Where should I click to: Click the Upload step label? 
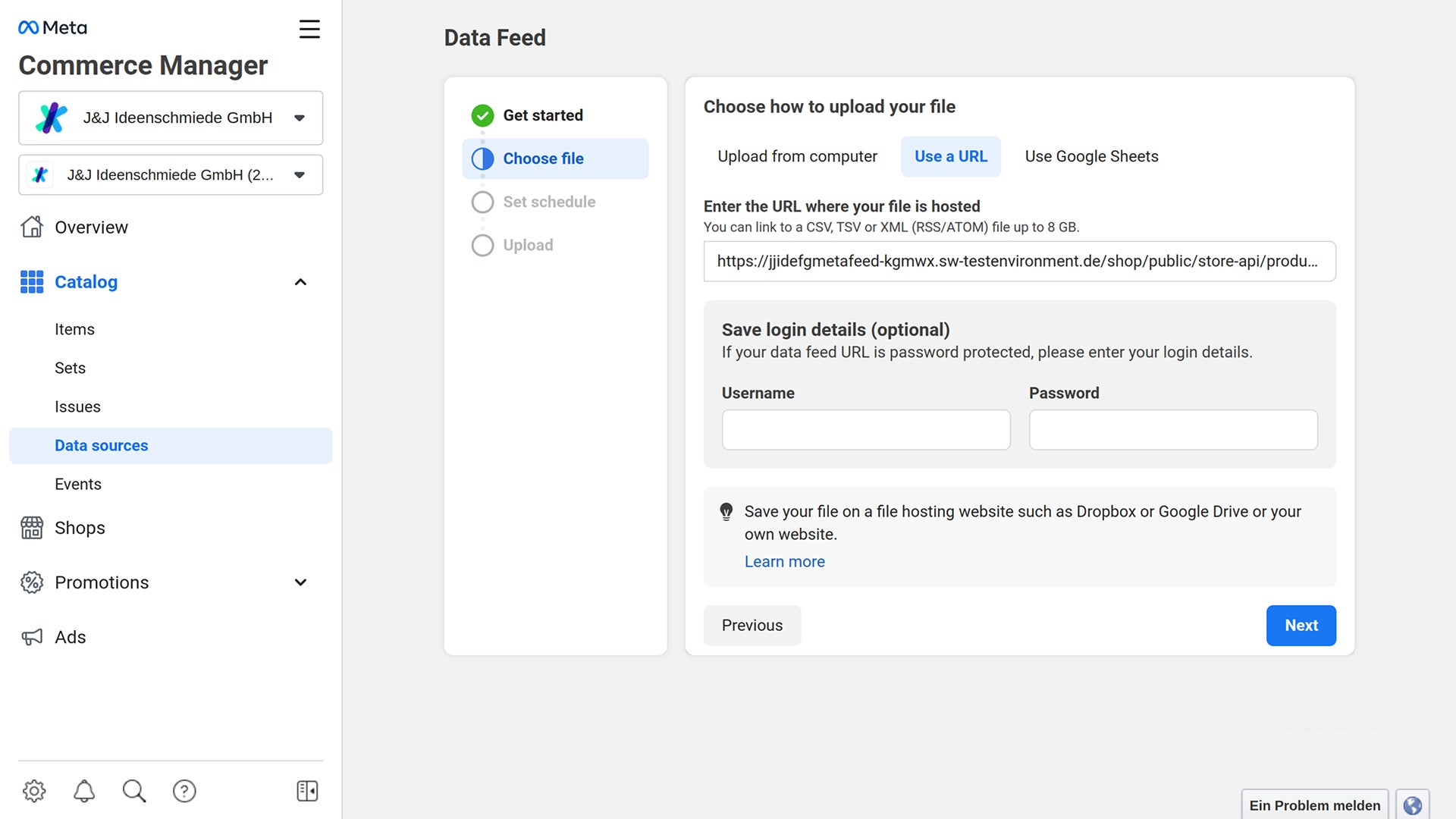(528, 245)
